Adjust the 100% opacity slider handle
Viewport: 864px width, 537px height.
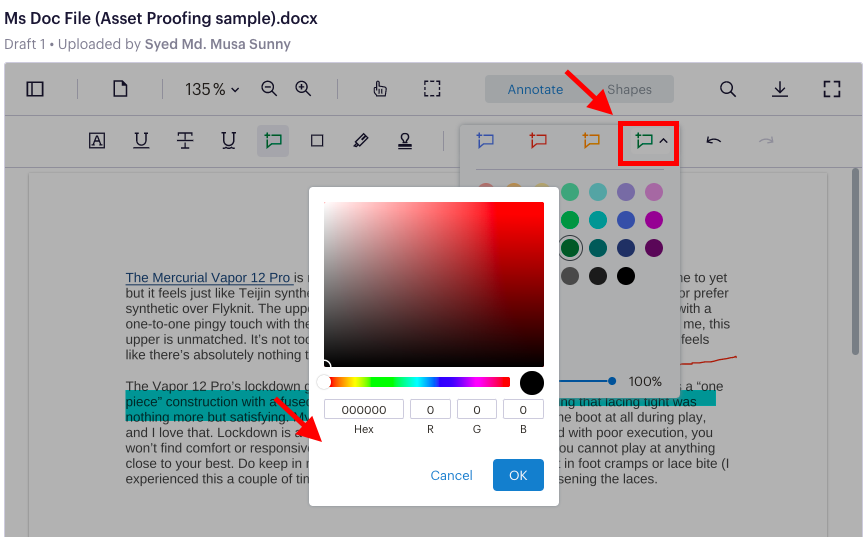[x=612, y=381]
